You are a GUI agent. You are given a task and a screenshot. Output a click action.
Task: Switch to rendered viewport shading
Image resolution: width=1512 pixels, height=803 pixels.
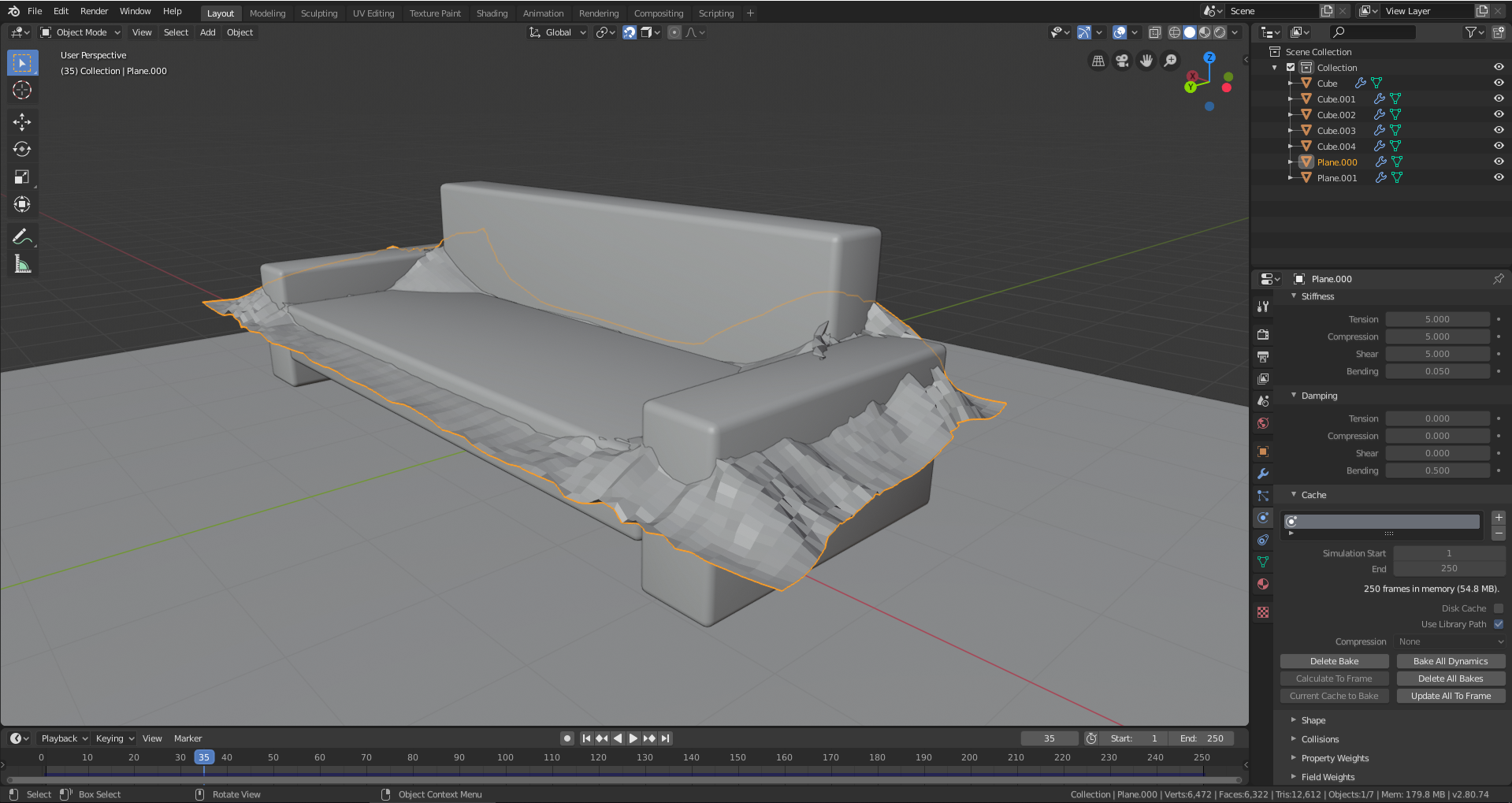[1220, 32]
